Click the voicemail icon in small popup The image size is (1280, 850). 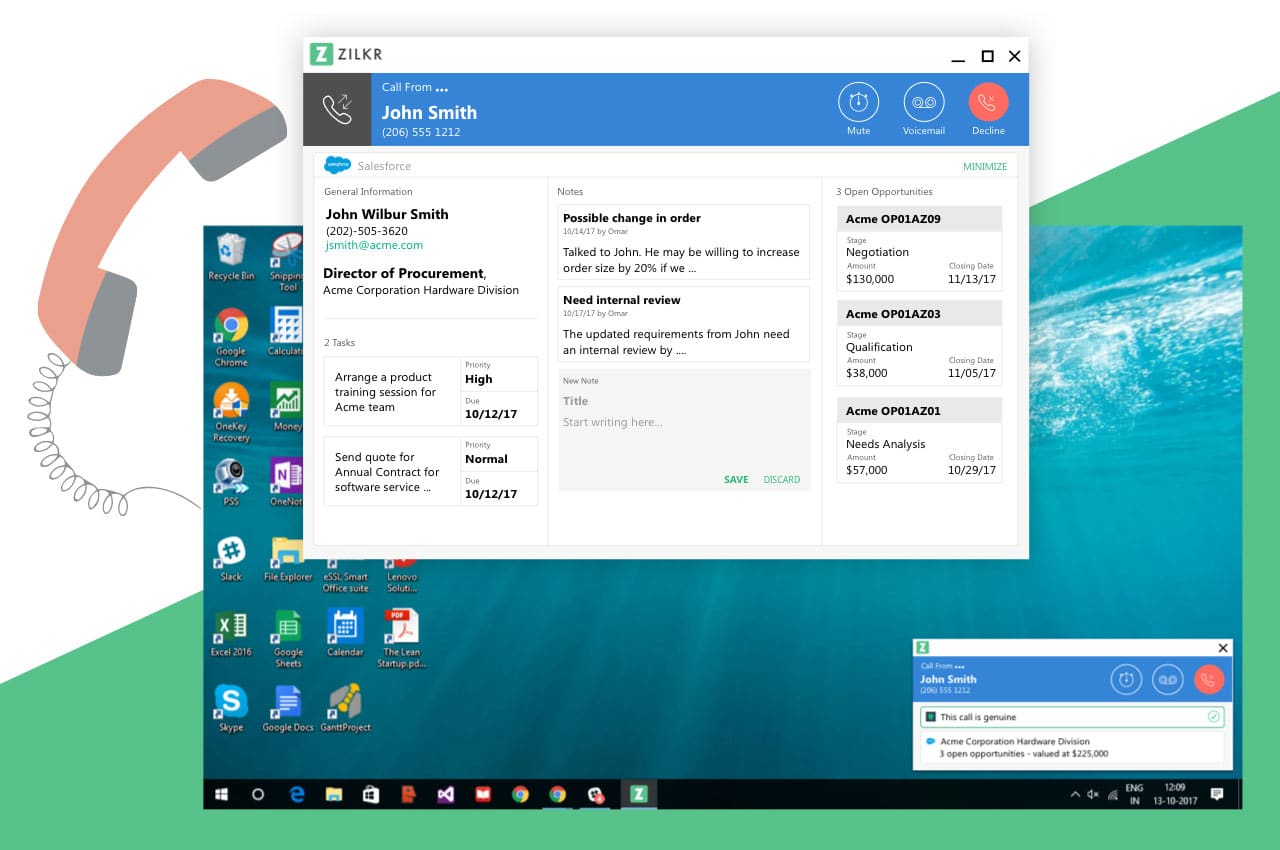(x=1167, y=680)
